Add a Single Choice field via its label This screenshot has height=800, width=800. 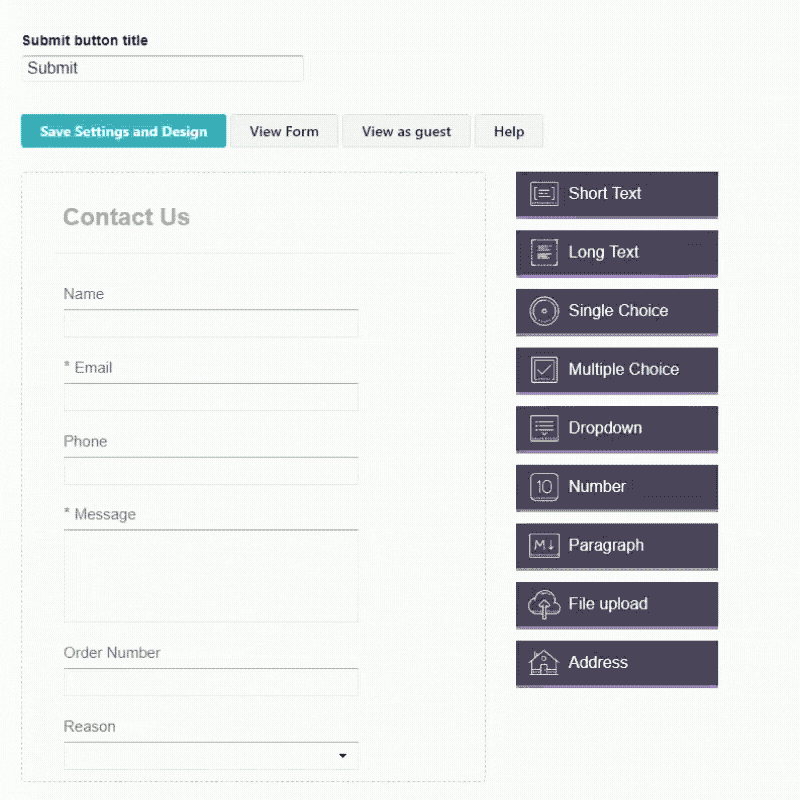618,311
